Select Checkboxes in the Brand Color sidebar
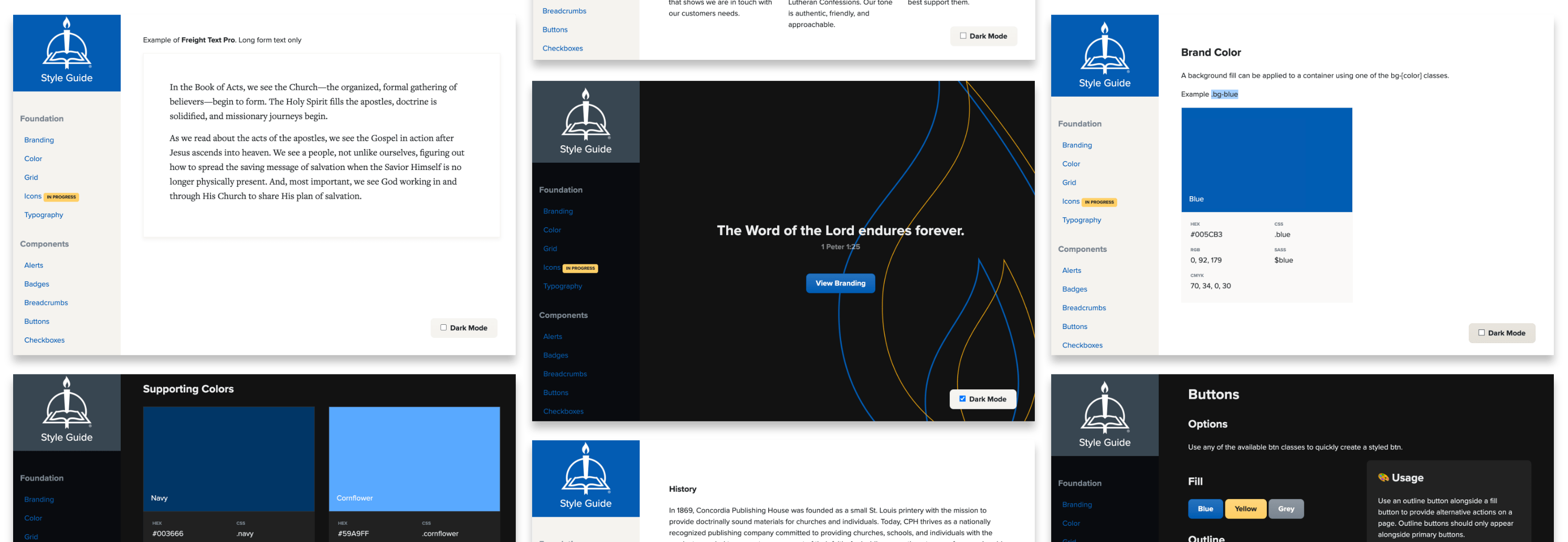Viewport: 1568px width, 542px height. 1082,345
